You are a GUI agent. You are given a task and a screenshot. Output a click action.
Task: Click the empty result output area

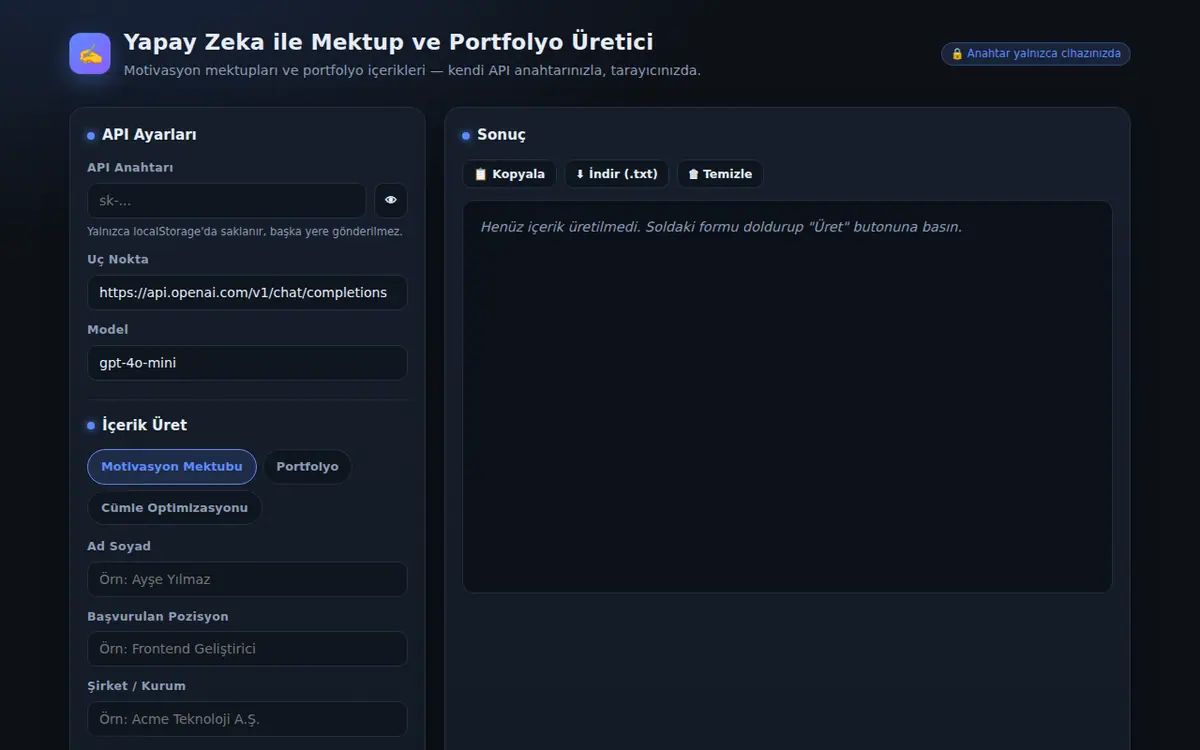787,397
